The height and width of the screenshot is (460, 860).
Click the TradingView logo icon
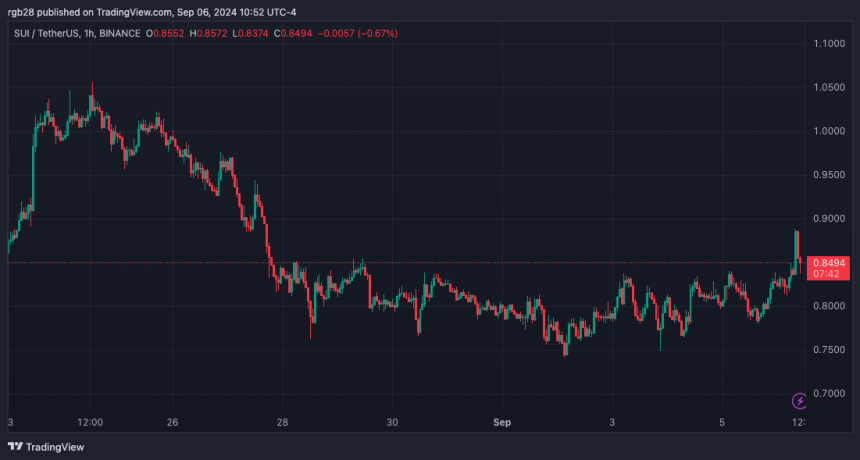15,447
